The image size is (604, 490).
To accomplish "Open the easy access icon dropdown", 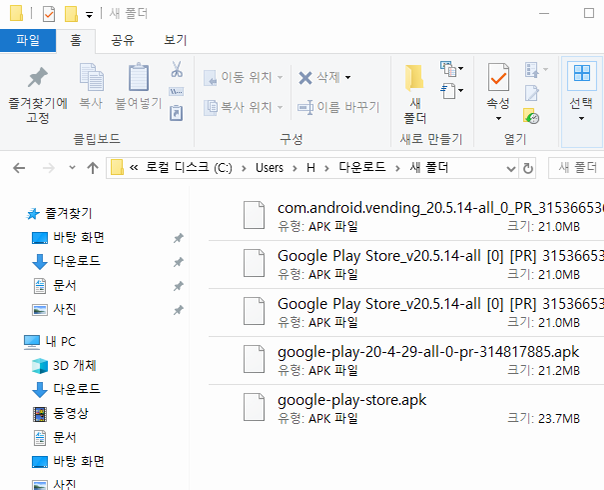I will click(452, 91).
